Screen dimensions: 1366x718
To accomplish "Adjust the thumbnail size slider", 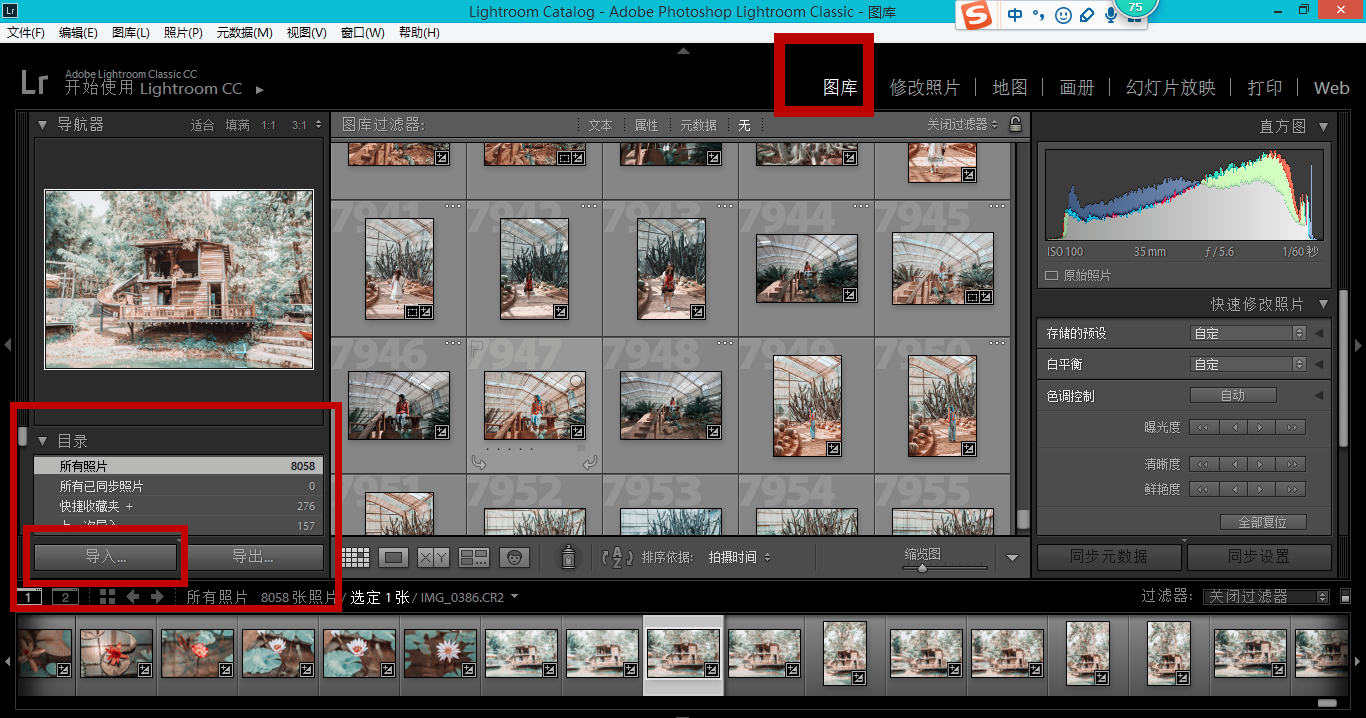I will (x=922, y=568).
